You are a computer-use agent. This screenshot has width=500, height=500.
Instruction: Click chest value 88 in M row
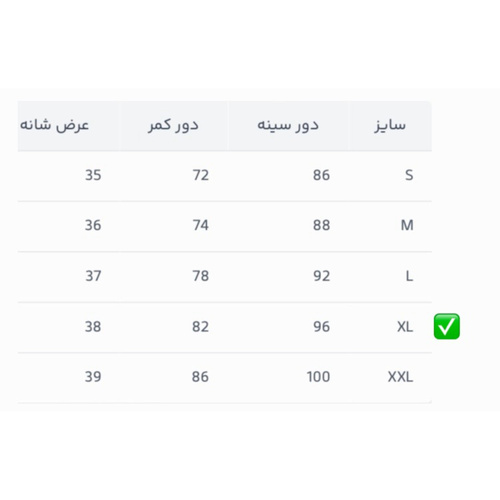click(x=321, y=225)
